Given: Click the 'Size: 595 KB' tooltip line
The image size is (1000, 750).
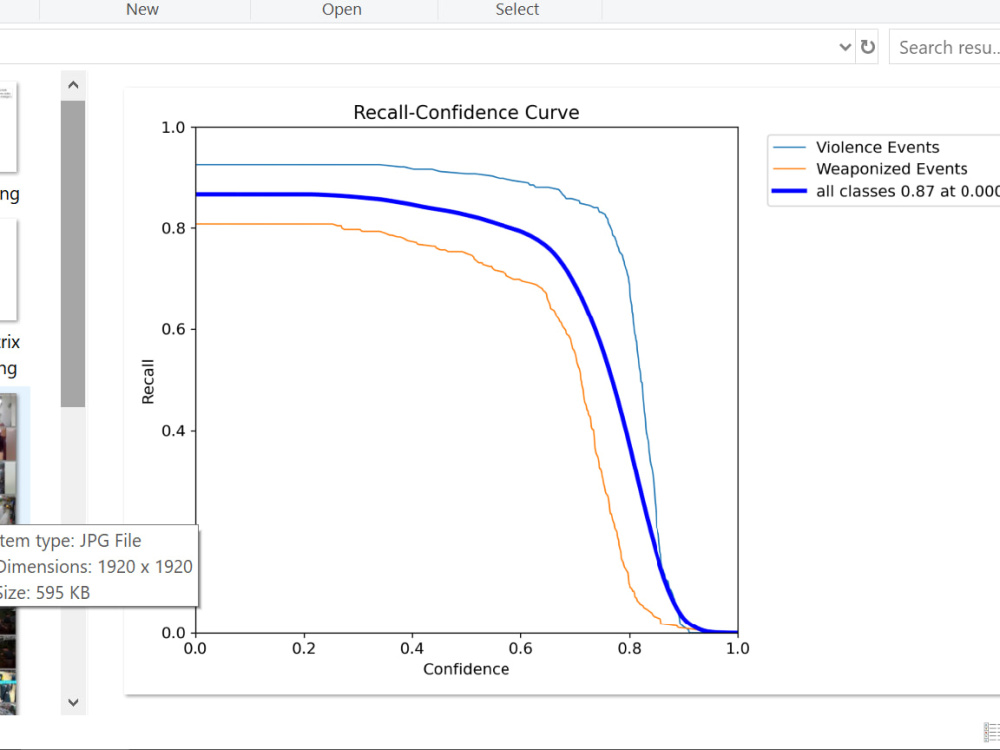Looking at the screenshot, I should [x=44, y=593].
